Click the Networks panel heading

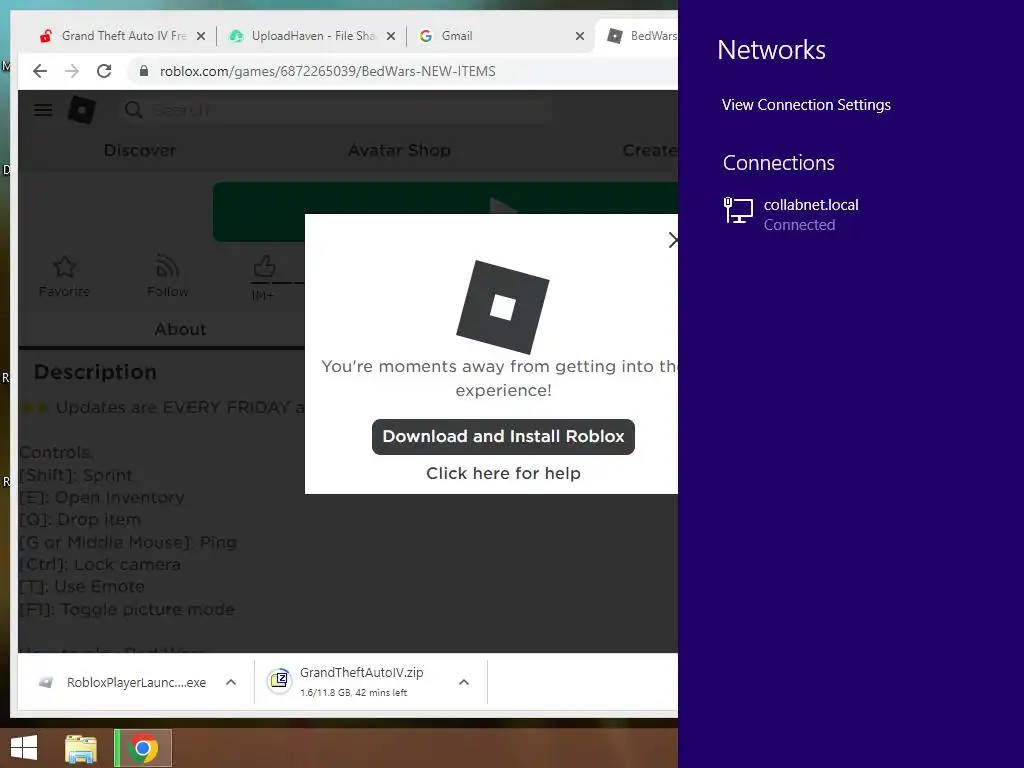[771, 50]
